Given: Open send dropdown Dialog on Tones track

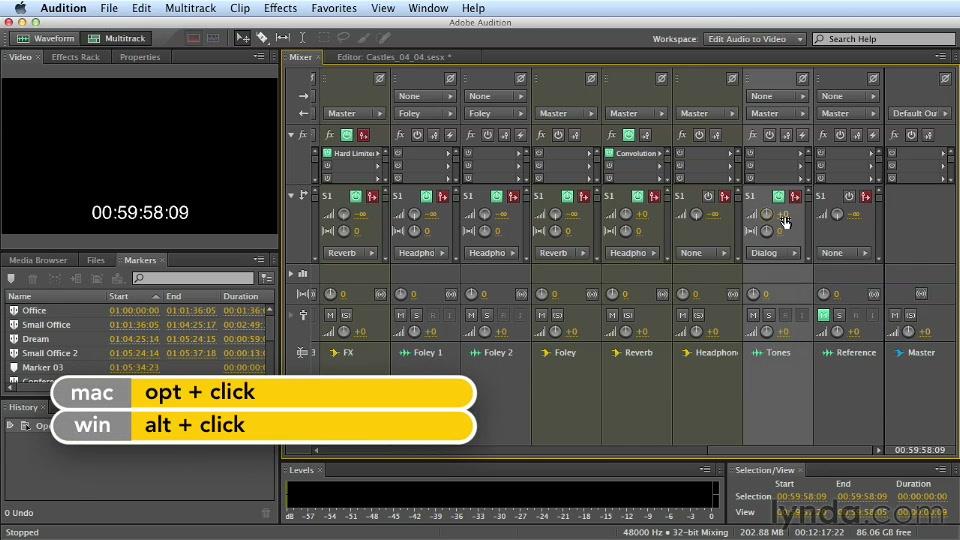Looking at the screenshot, I should click(772, 253).
